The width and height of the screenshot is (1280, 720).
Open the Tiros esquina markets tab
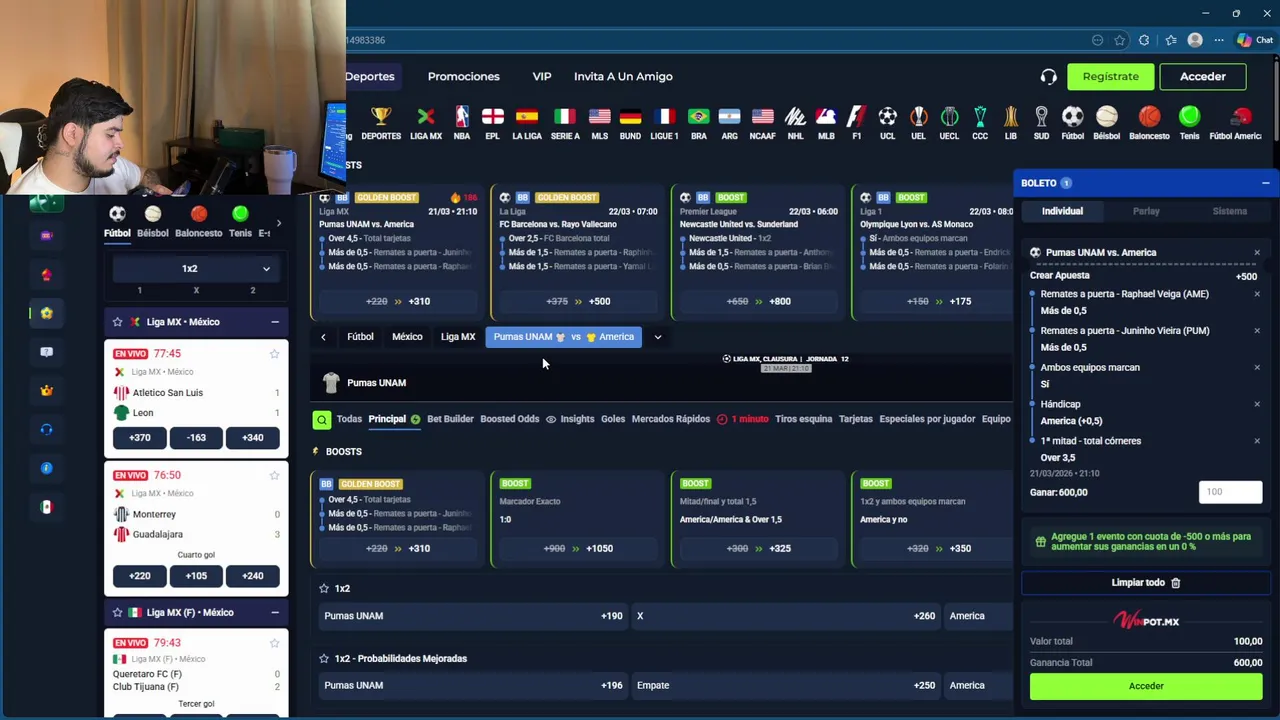(803, 419)
